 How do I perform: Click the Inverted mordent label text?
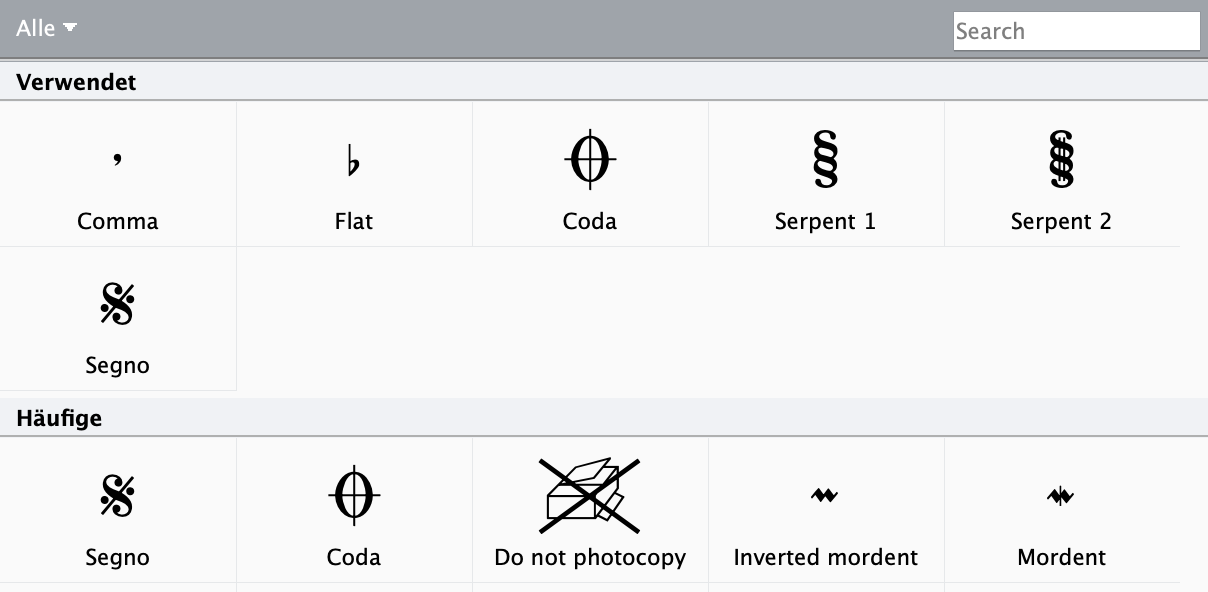pyautogui.click(x=826, y=557)
